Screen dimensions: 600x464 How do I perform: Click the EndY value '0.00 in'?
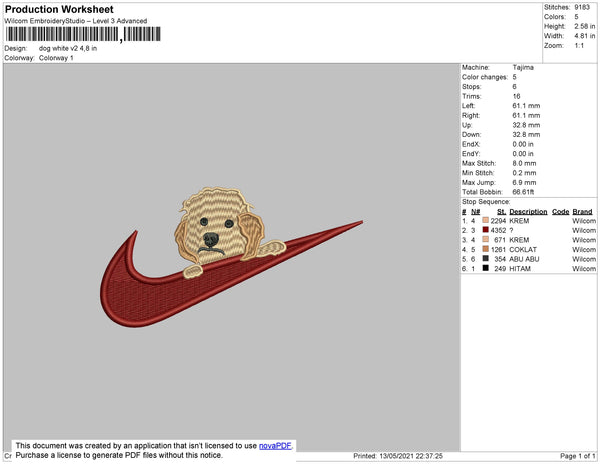tap(523, 154)
